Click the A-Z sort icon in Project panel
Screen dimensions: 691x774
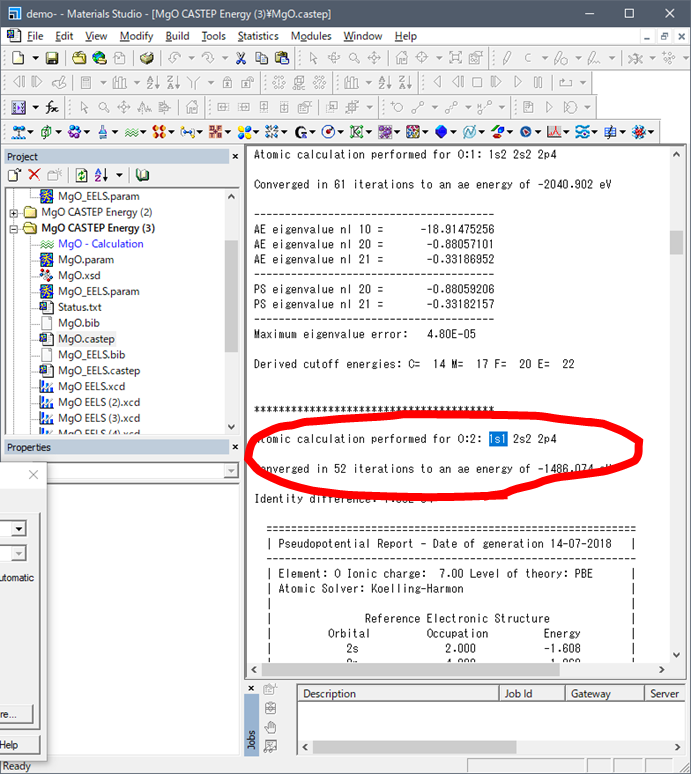[102, 175]
